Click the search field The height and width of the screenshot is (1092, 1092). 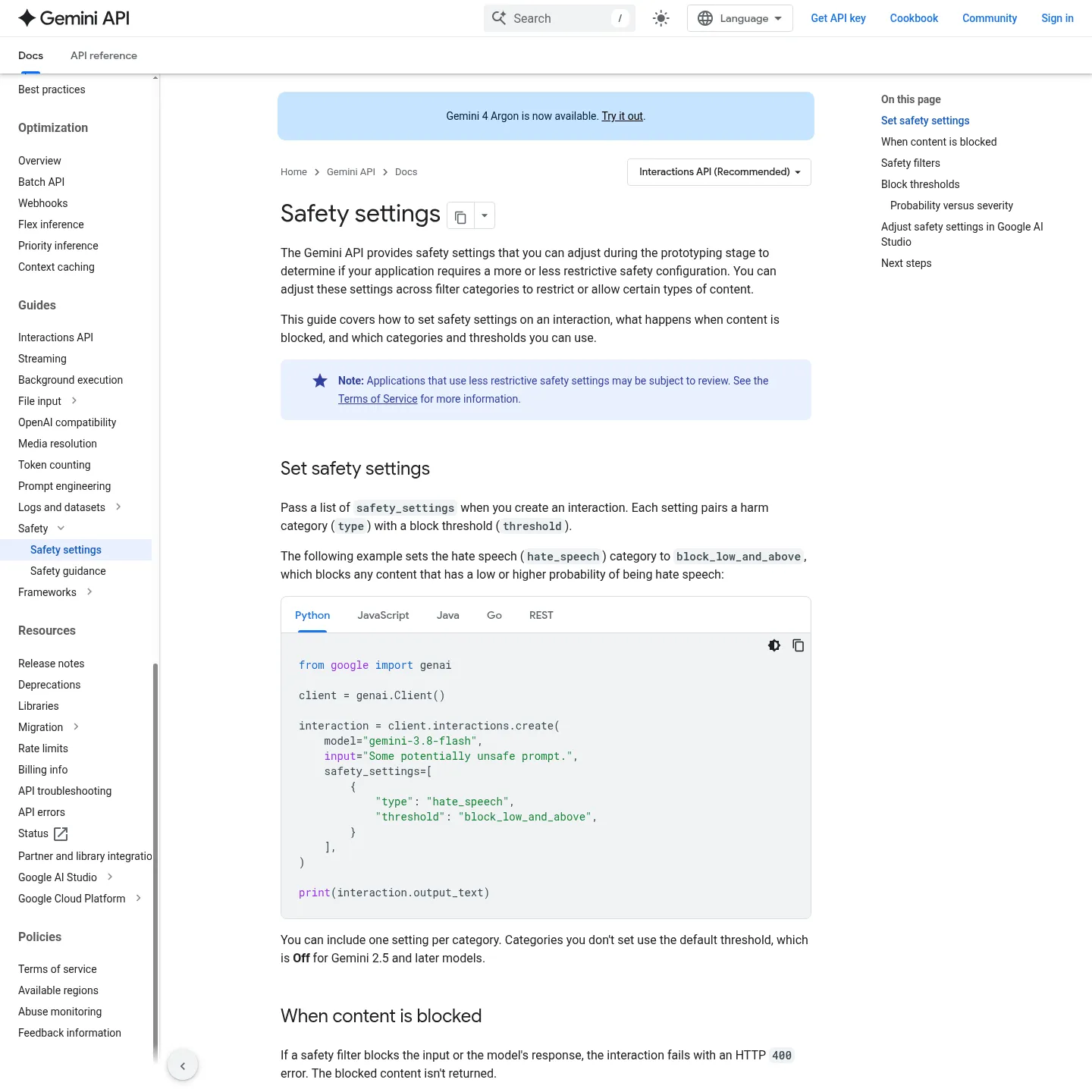(x=559, y=18)
